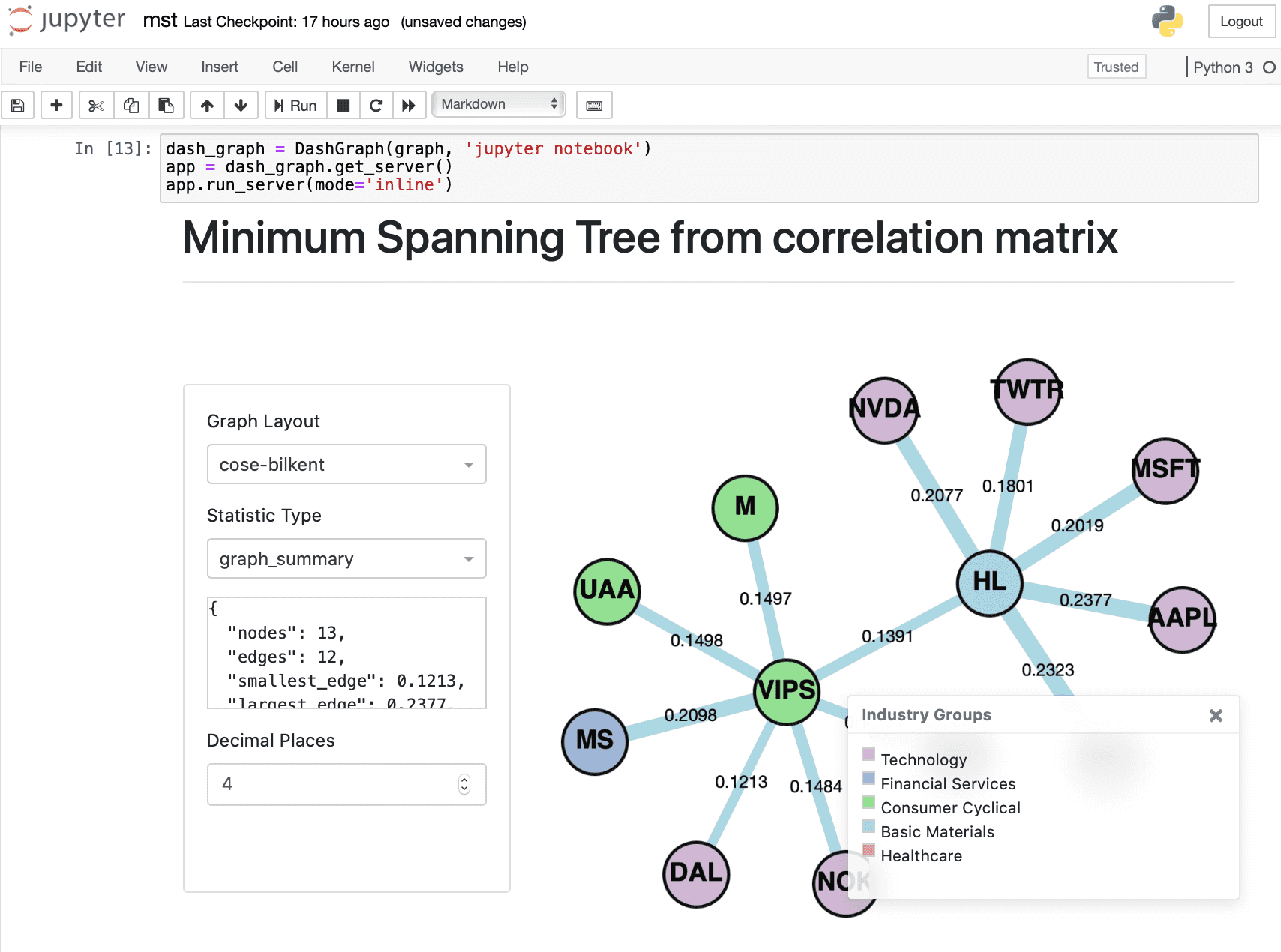Open the View menu
Screen dimensions: 1281x952
(x=151, y=67)
